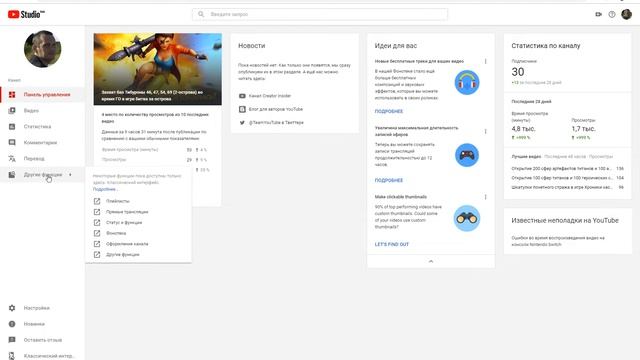
Task: Click the game controller illustration icon
Action: click(467, 155)
